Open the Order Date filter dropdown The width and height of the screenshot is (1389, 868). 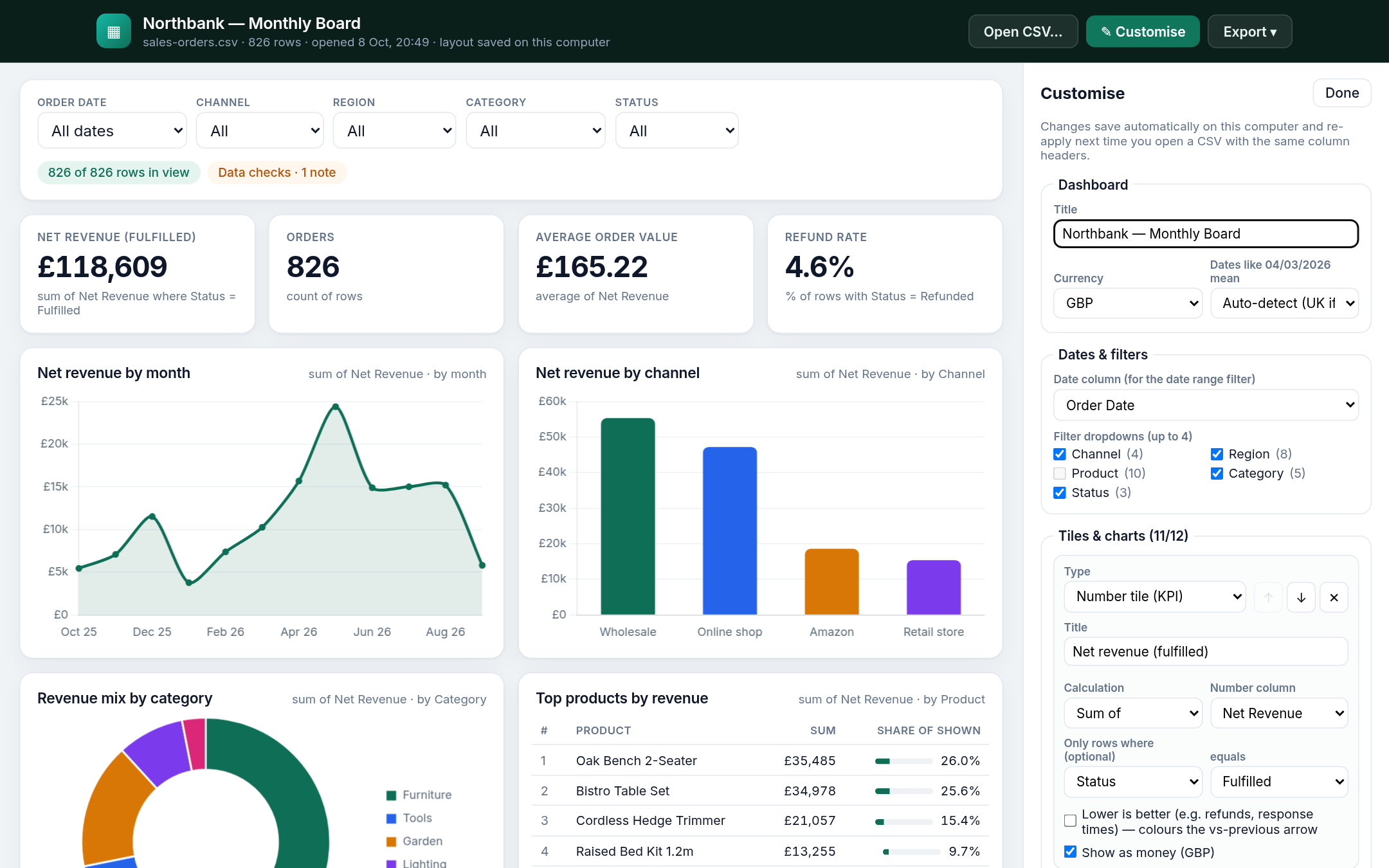pos(112,131)
